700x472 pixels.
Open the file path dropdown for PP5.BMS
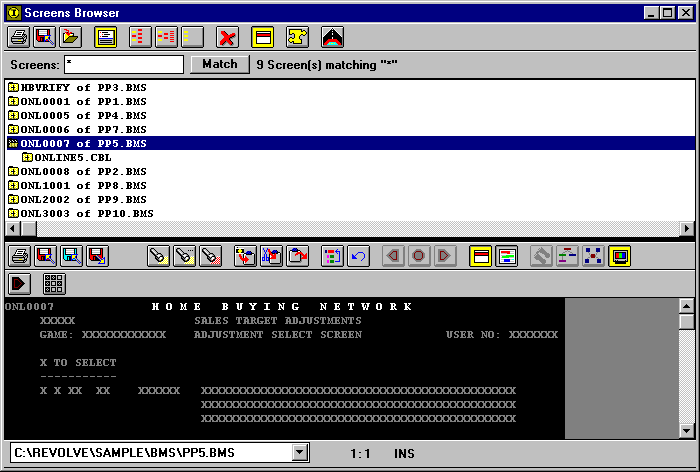pos(298,453)
